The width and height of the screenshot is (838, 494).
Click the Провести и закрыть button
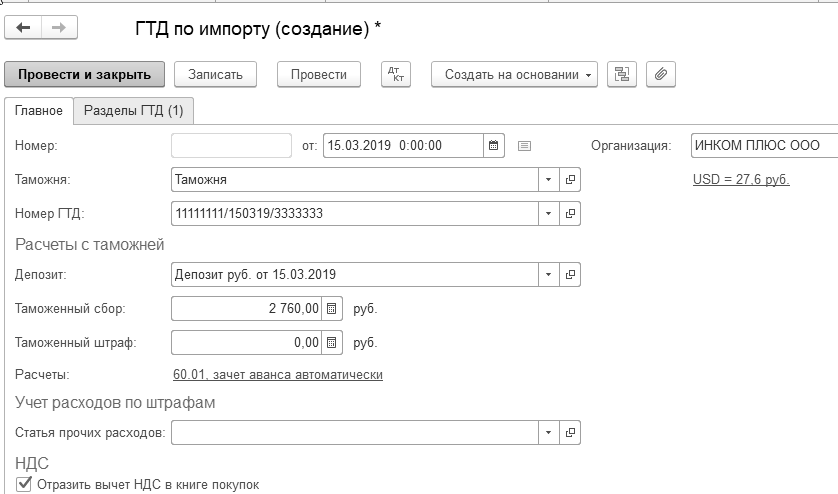(84, 74)
